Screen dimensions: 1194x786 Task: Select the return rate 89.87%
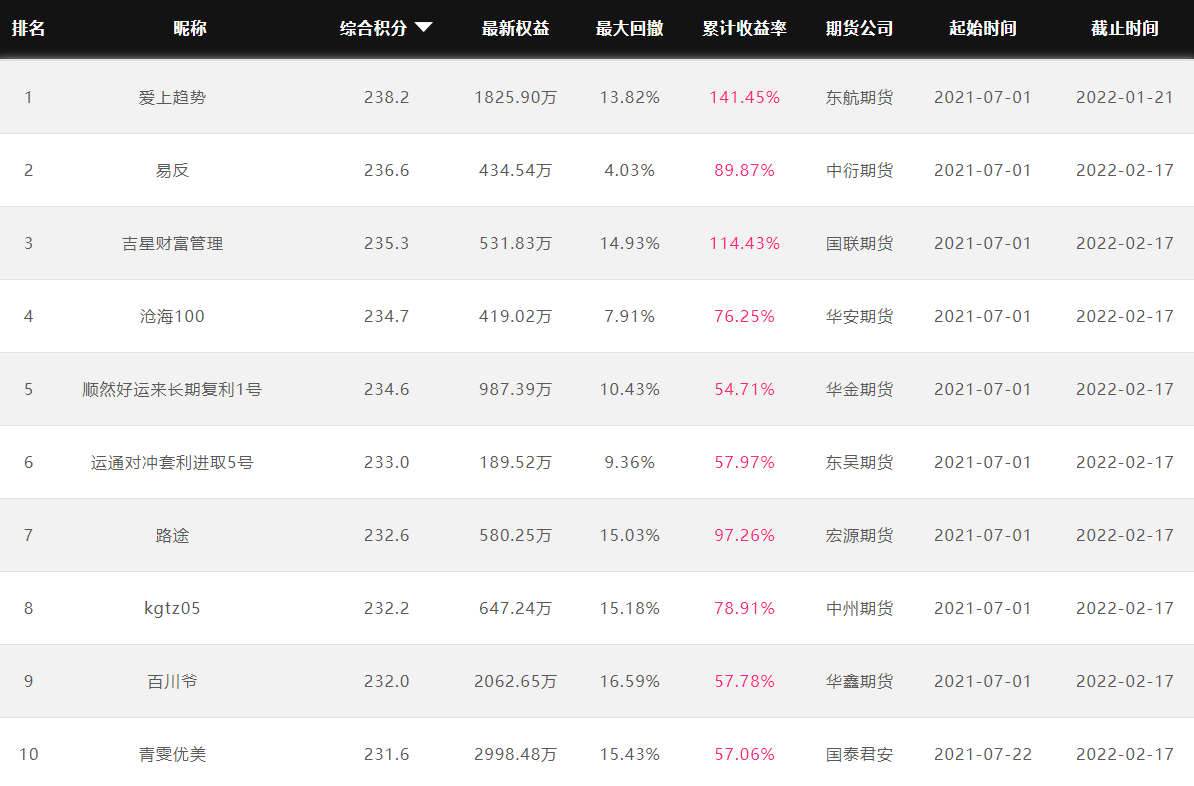(x=745, y=171)
